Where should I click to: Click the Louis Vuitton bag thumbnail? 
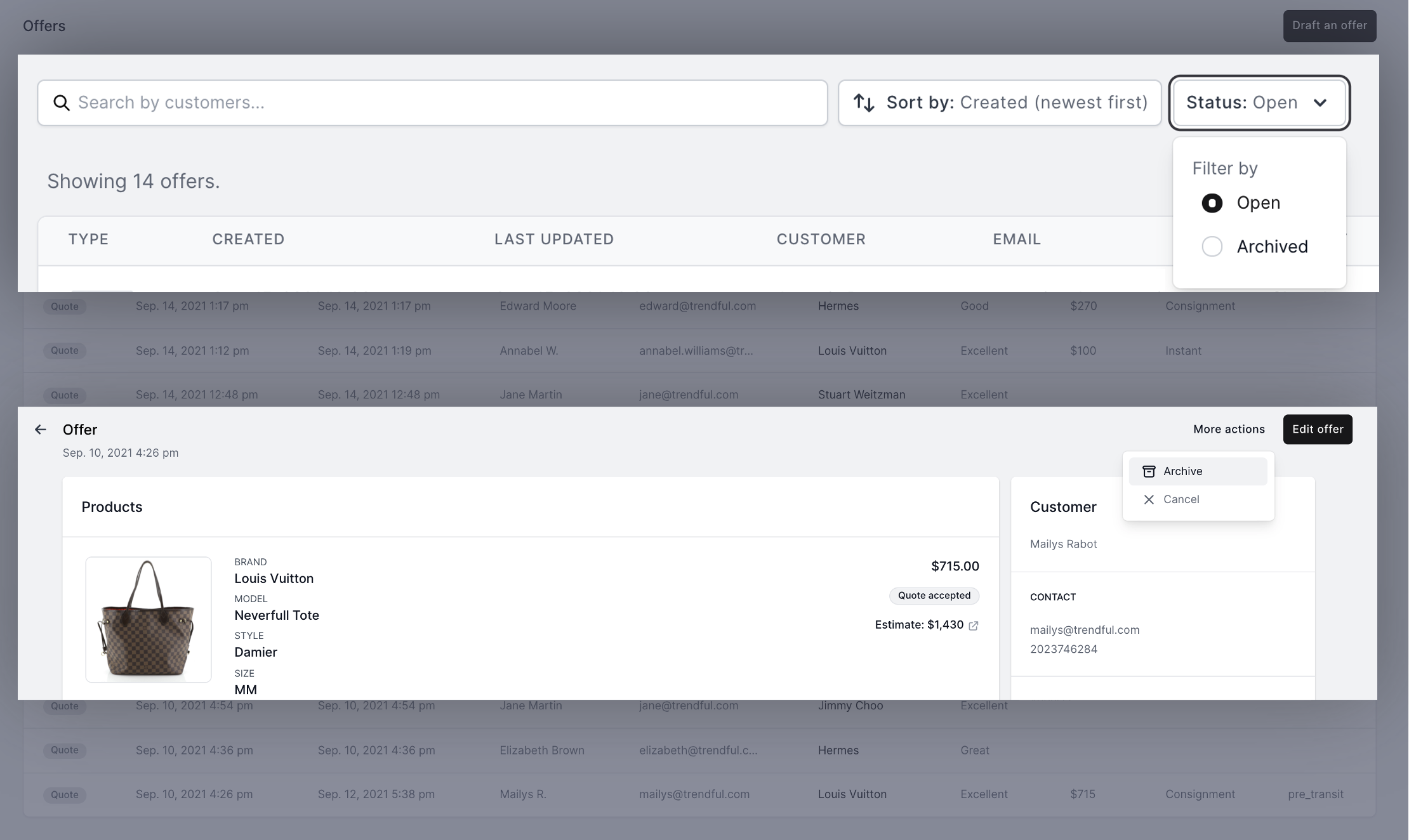[x=149, y=619]
